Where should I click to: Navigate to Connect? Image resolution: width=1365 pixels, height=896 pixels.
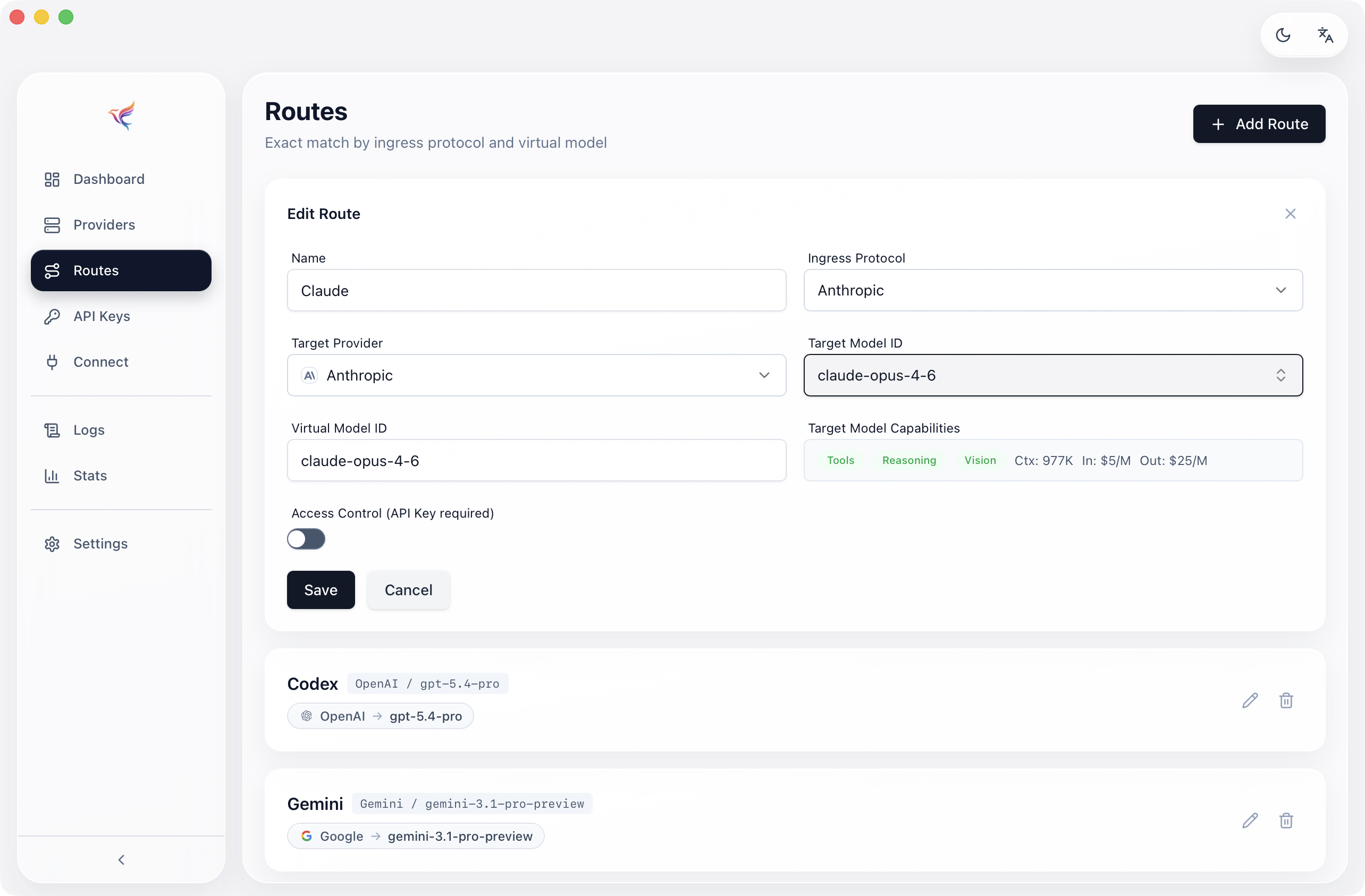coord(121,362)
